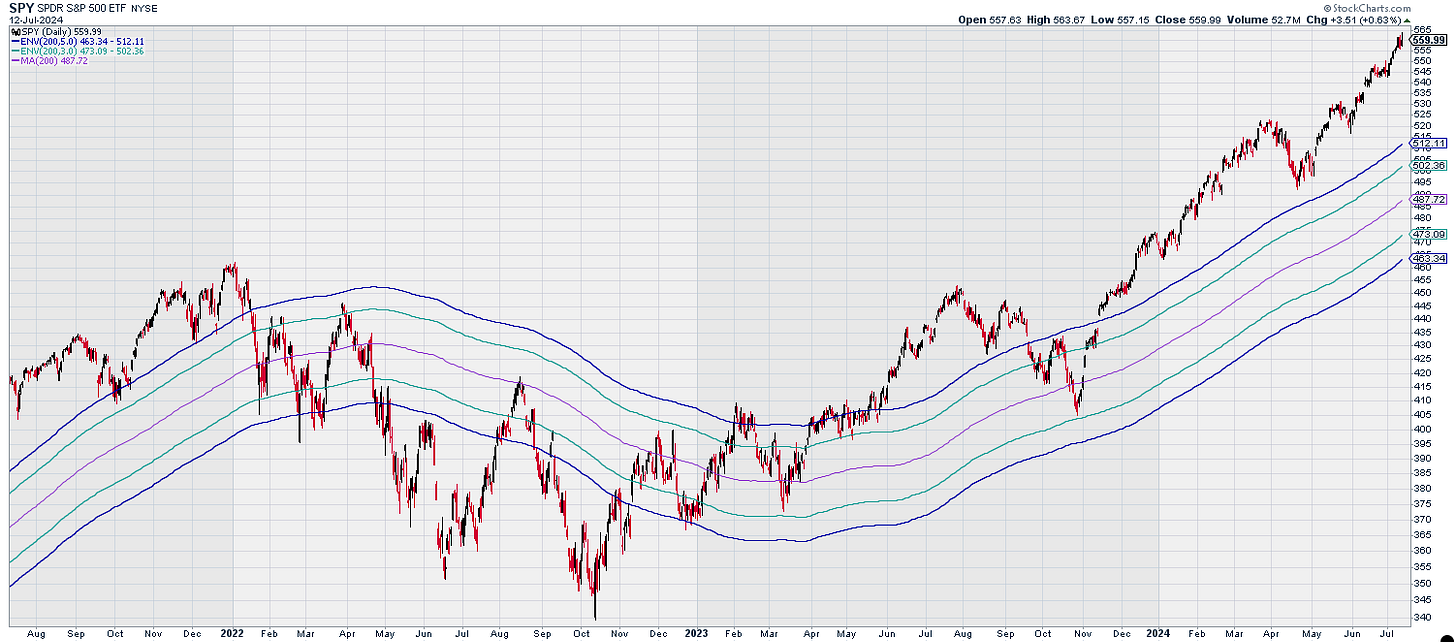Click 'MA(200) 487.72' legend text
The image size is (1456, 642).
point(53,61)
